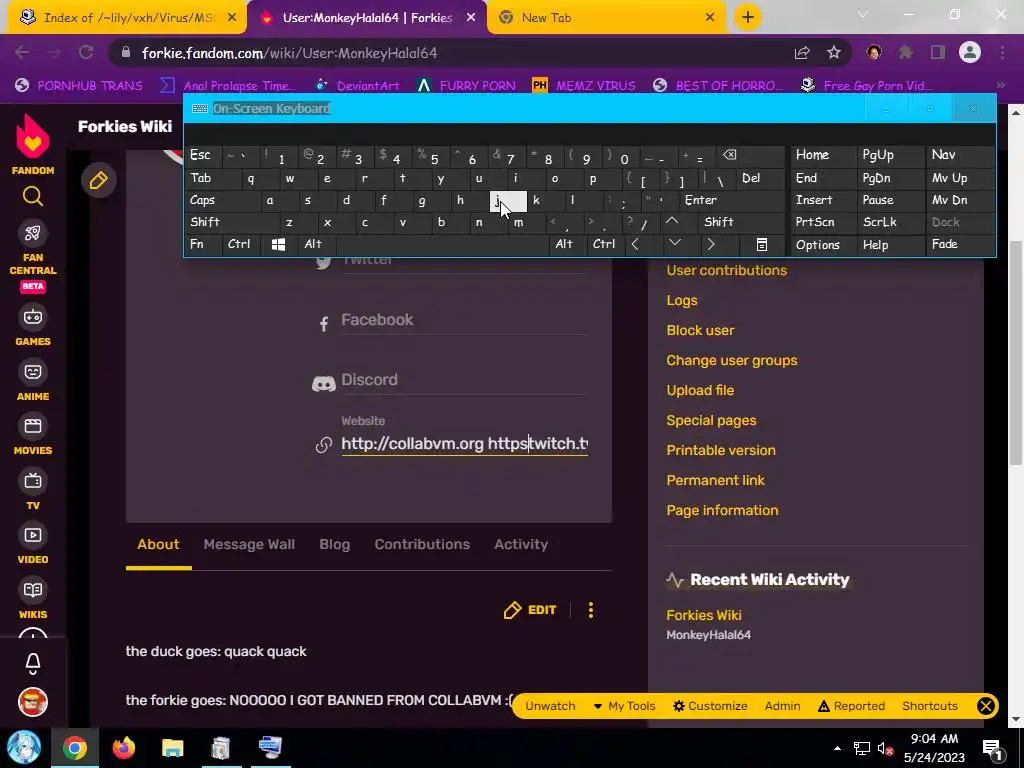Viewport: 1024px width, 768px height.
Task: Click the pencil edit profile icon
Action: [99, 180]
